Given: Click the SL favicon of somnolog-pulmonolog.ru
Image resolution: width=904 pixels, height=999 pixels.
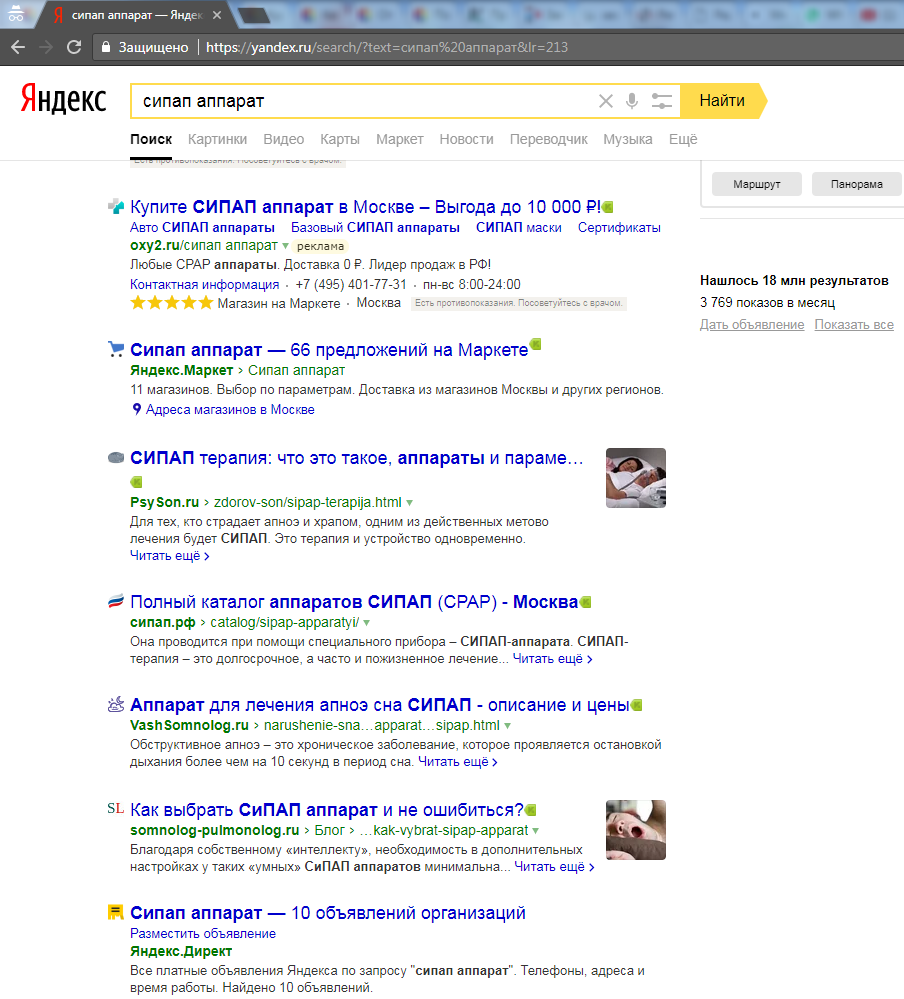Looking at the screenshot, I should [116, 809].
